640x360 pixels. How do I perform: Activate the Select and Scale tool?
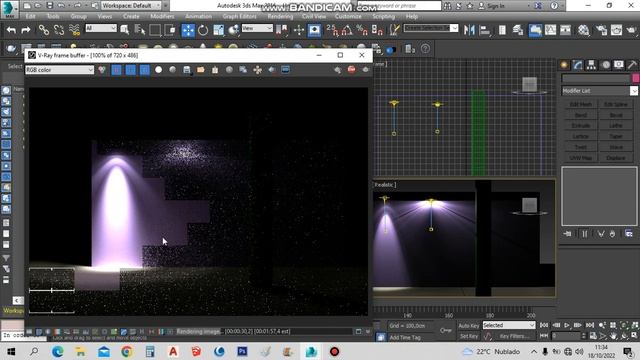point(218,30)
